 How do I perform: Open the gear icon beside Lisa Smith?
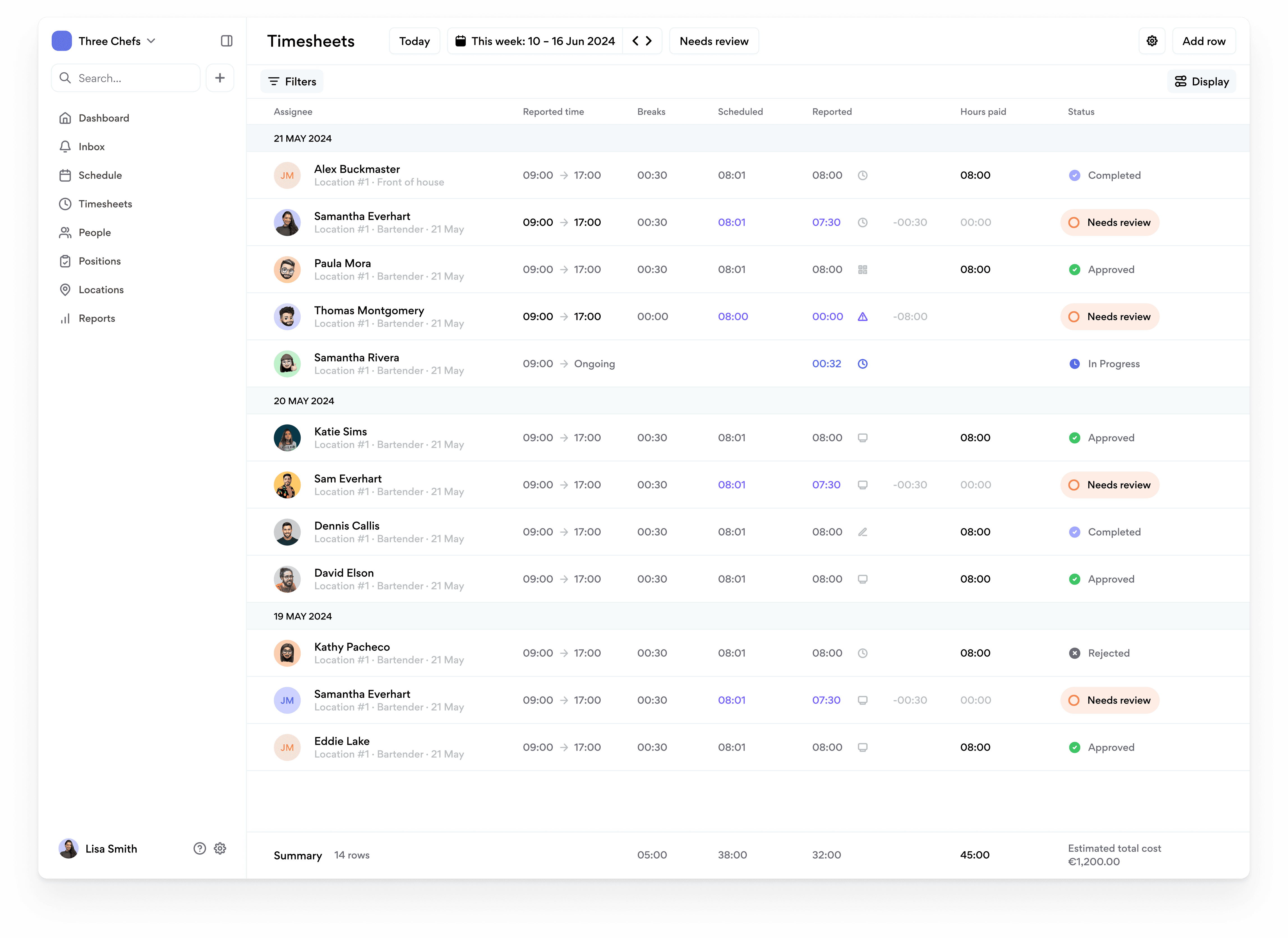point(220,848)
